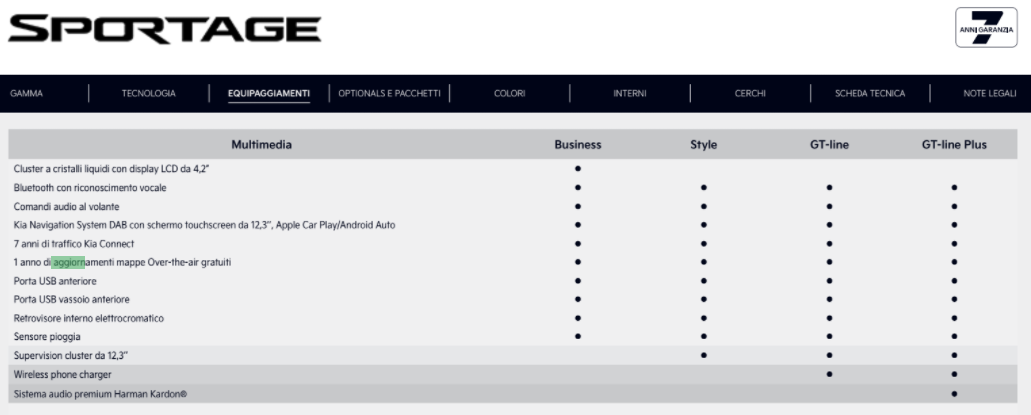The width and height of the screenshot is (1031, 415).
Task: Open the Note Legali tab
Action: click(990, 93)
